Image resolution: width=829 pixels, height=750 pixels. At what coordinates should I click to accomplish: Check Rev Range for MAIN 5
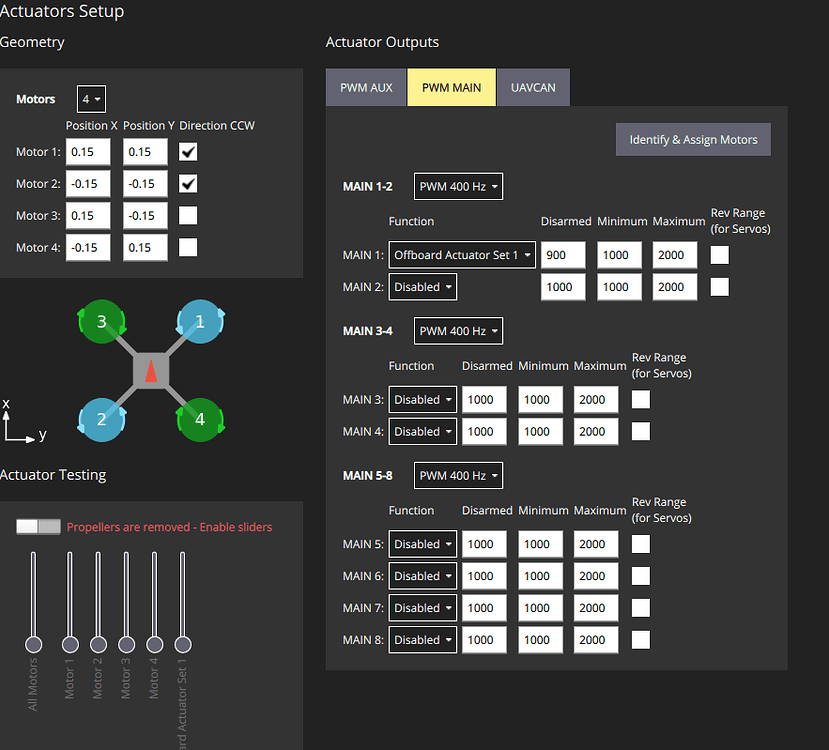pyautogui.click(x=640, y=544)
